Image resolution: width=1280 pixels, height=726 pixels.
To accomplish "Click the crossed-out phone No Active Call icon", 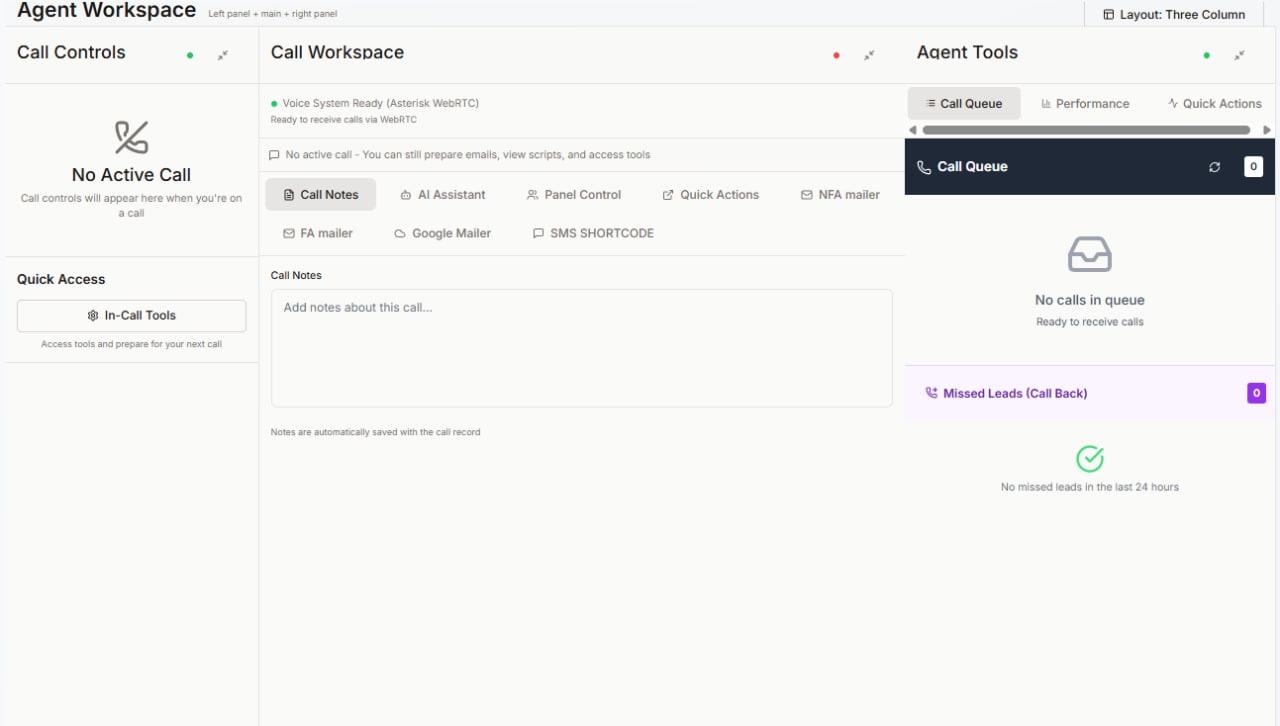I will [131, 137].
